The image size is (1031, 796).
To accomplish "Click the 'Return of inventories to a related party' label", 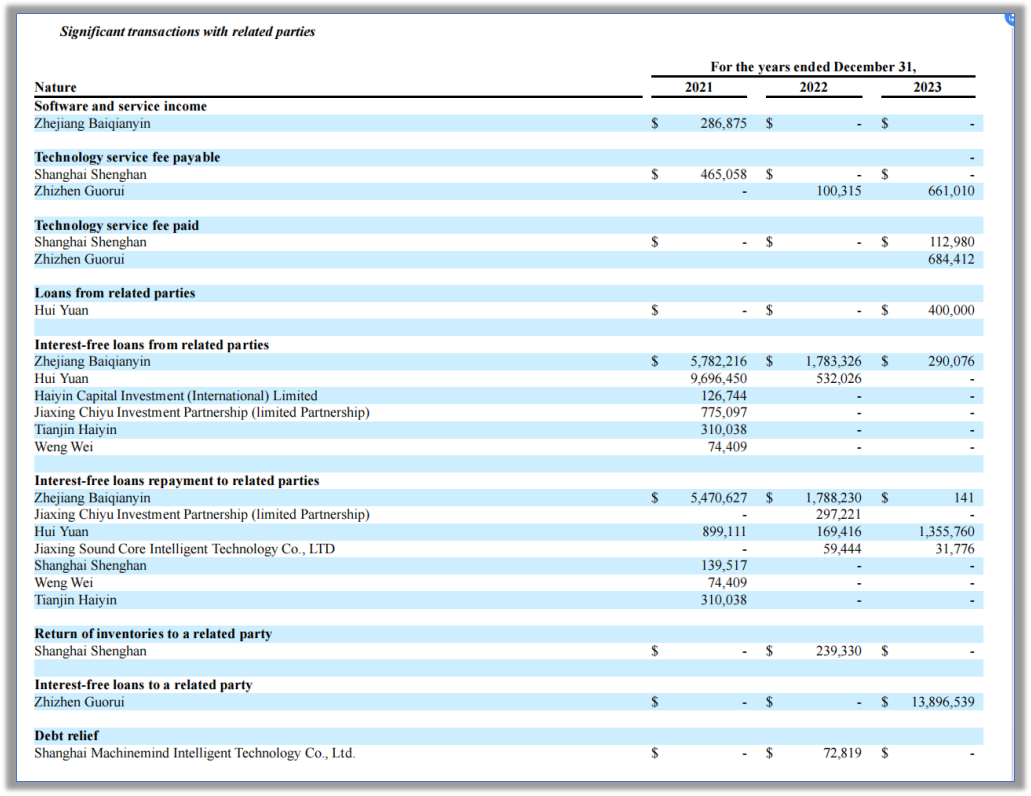I will tap(152, 634).
